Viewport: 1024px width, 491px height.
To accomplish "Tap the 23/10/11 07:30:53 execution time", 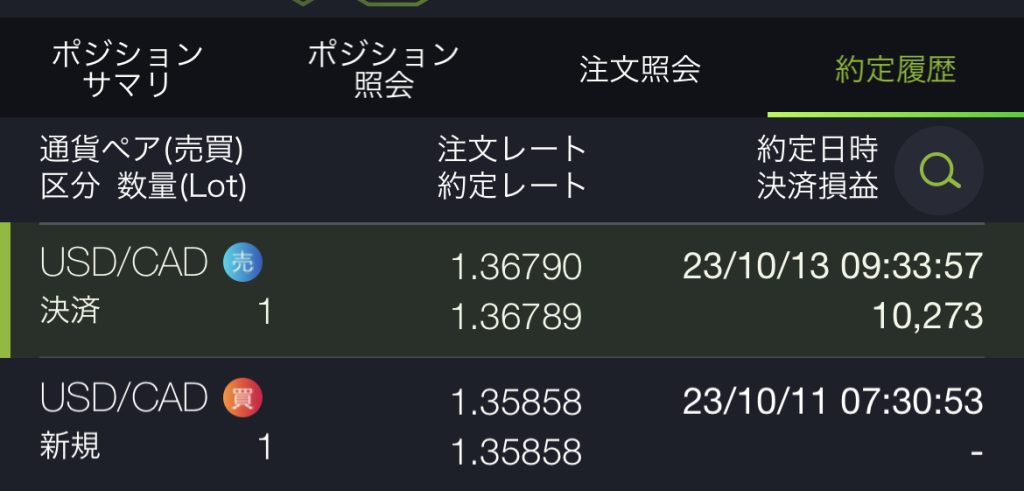I will (x=832, y=401).
